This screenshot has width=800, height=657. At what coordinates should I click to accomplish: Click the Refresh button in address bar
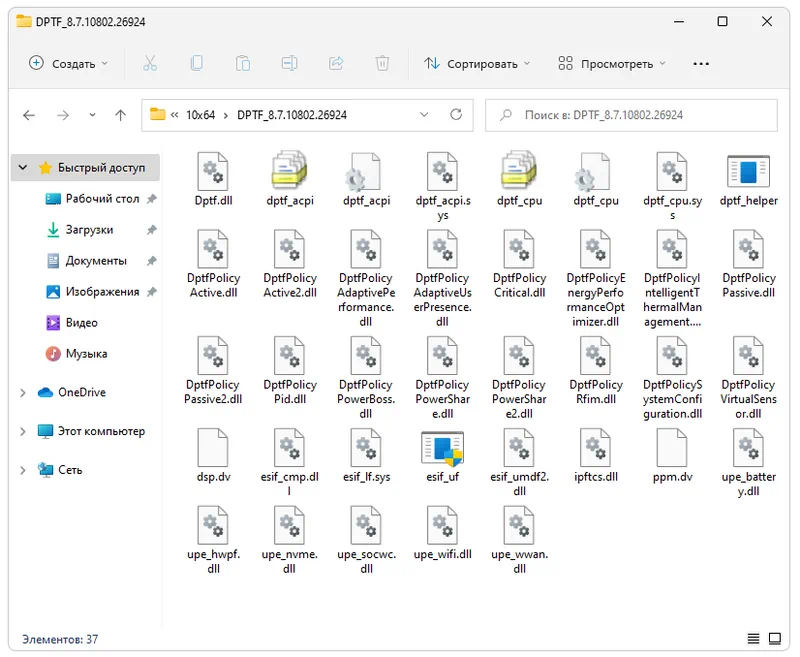click(x=456, y=115)
